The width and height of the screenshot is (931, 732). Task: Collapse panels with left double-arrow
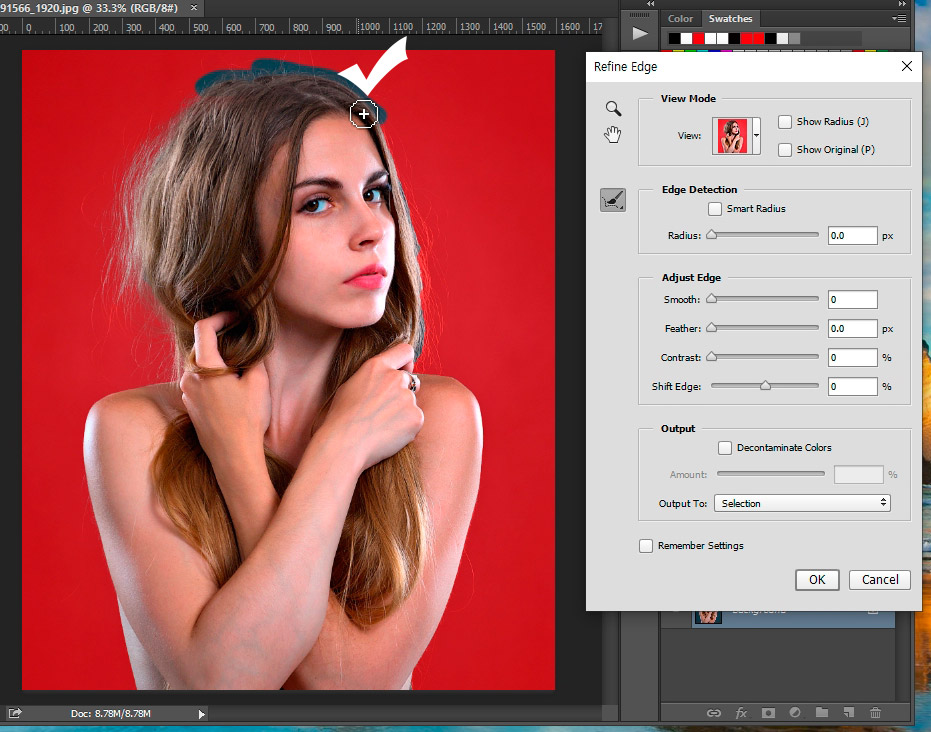tap(651, 4)
